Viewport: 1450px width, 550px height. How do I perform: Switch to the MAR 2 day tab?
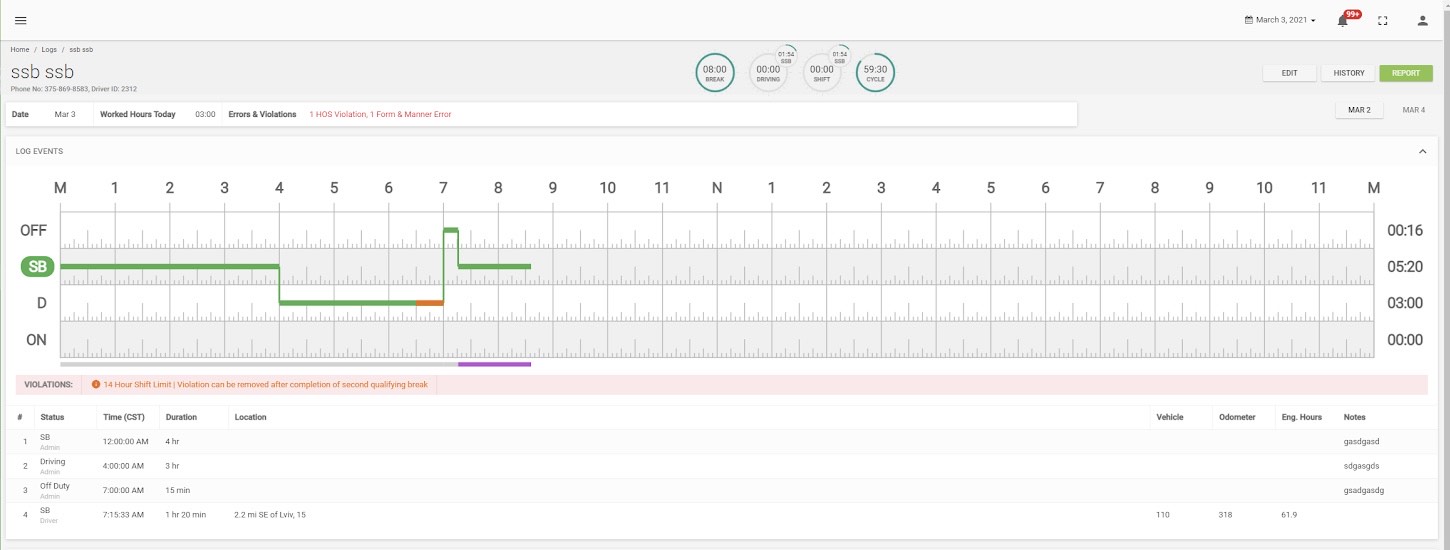[x=1359, y=110]
